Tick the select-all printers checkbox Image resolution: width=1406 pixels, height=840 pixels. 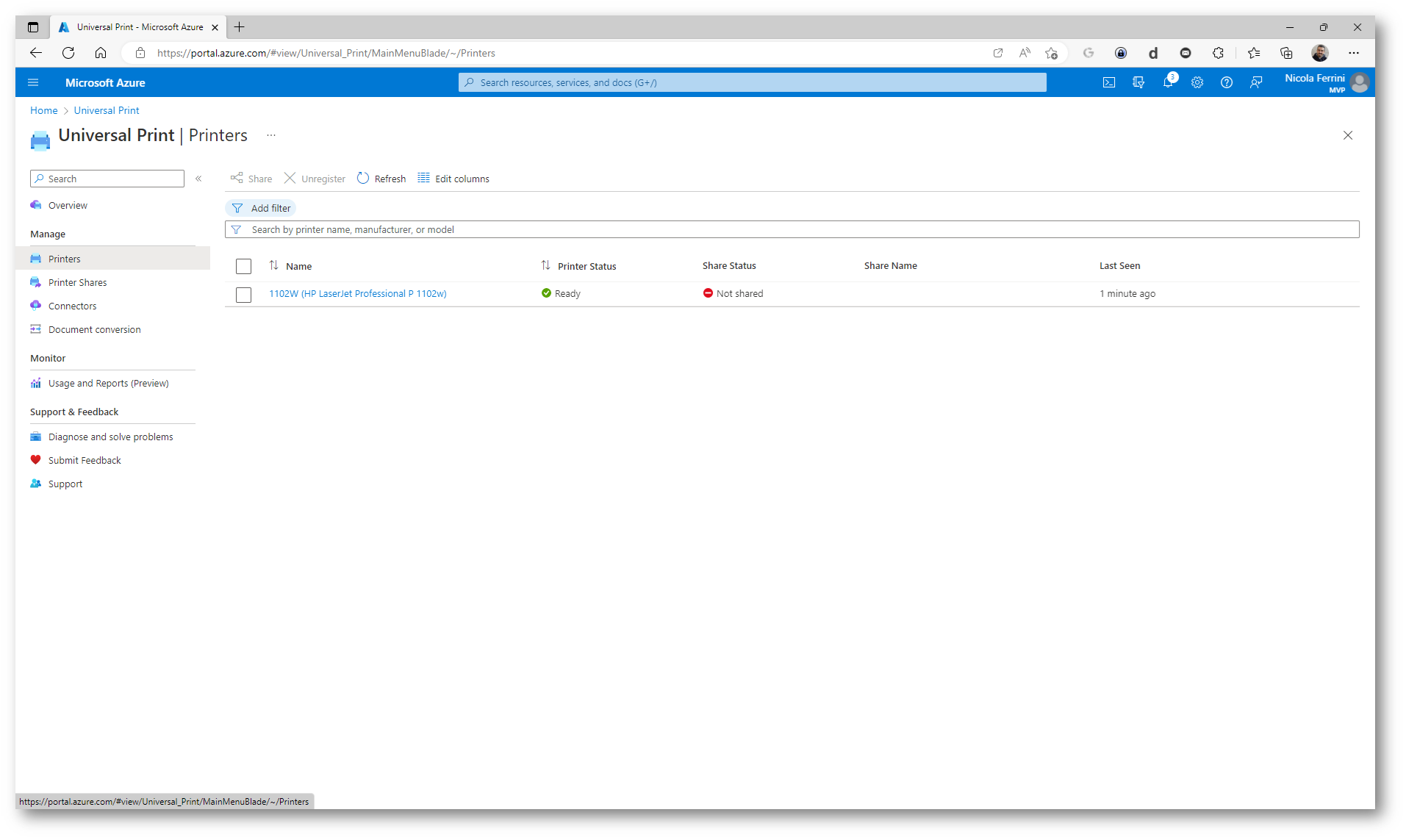[x=243, y=266]
